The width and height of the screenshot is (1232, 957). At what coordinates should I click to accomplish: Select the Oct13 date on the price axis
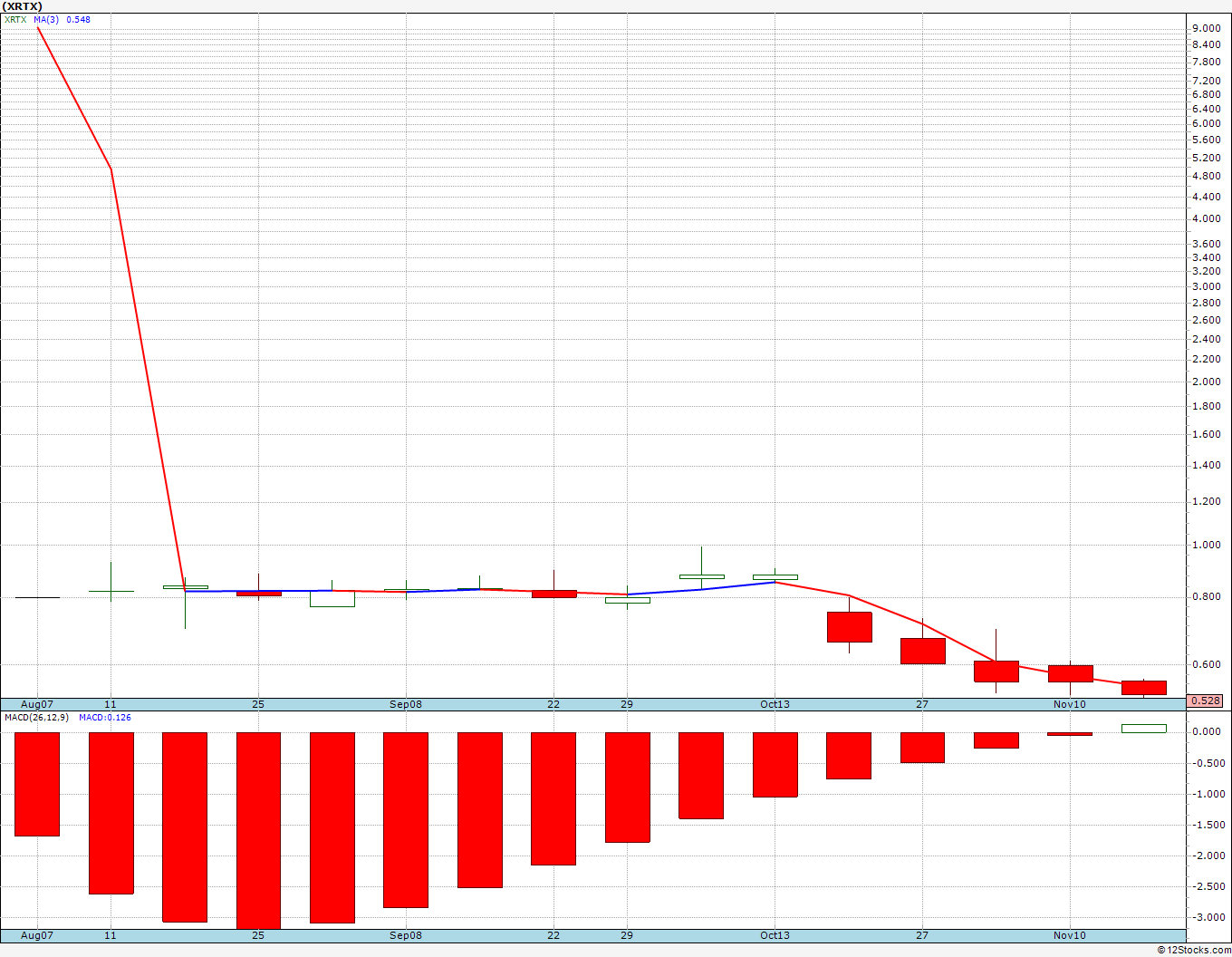[775, 704]
